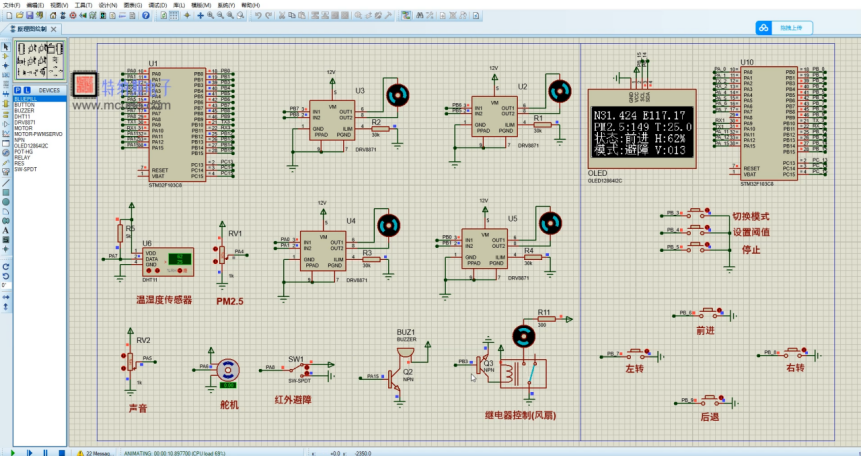This screenshot has height=456, width=861.
Task: Click the Step simulation button
Action: pos(30,453)
